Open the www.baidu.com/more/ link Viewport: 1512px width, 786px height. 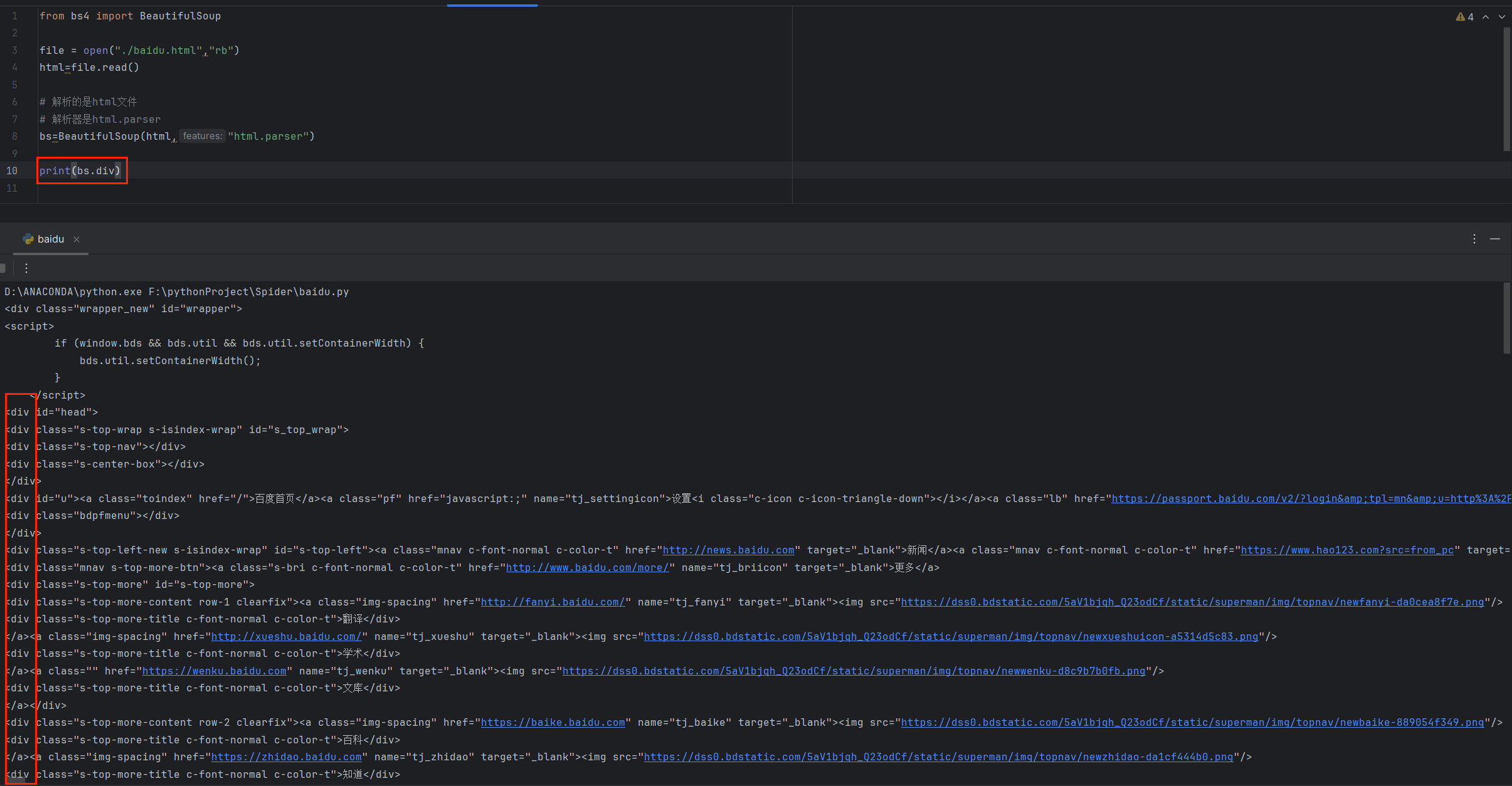588,568
